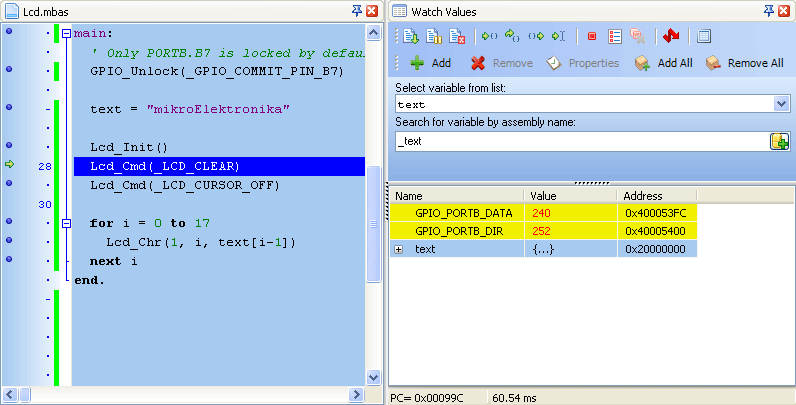Click the end. line in the code
Viewport: 796px width, 405px height.
tap(89, 280)
